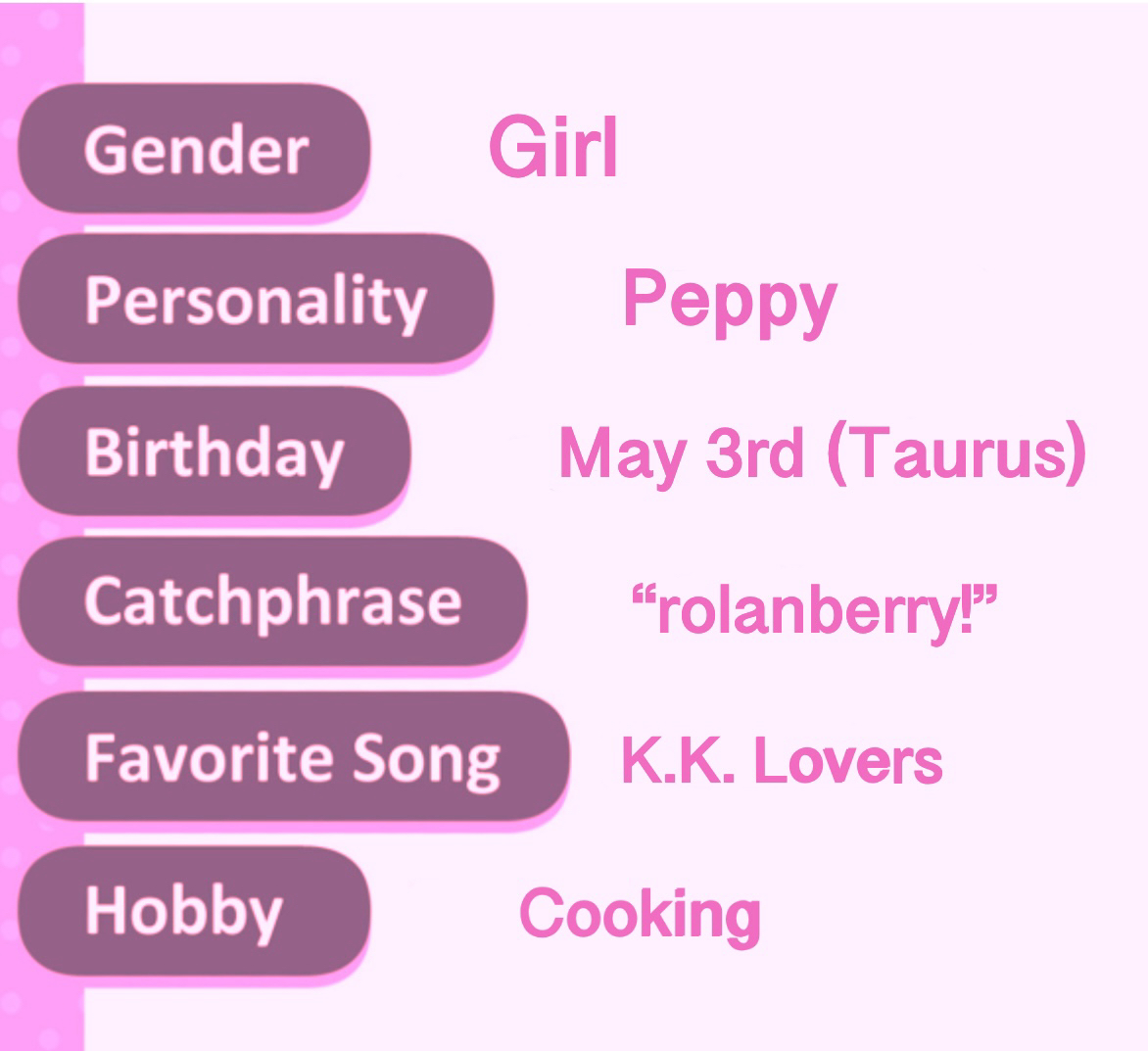The image size is (1148, 1051).
Task: Click the word "May" in the birthday value
Action: coord(622,454)
